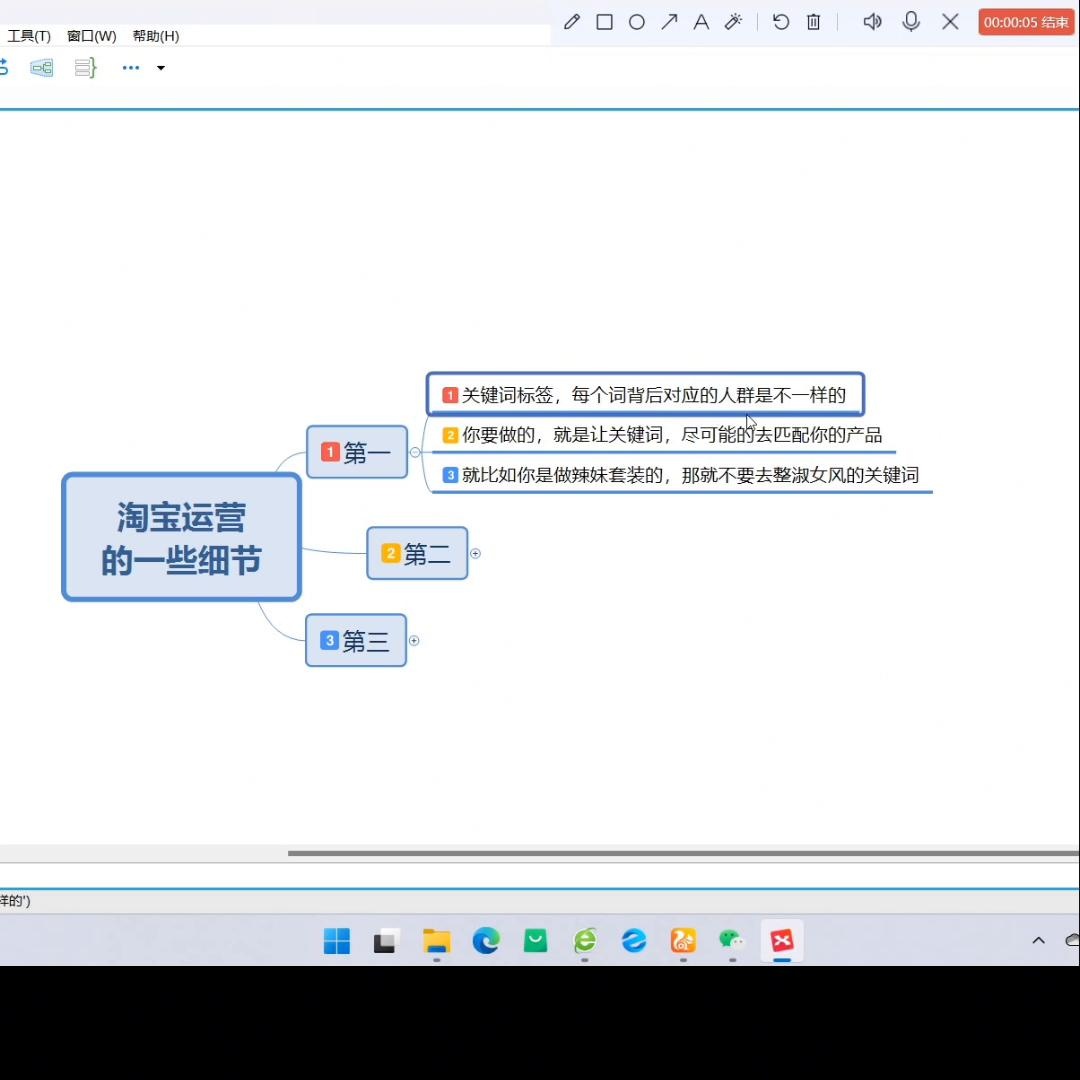Expand the 第二 branch
The image size is (1080, 1080).
pos(475,554)
